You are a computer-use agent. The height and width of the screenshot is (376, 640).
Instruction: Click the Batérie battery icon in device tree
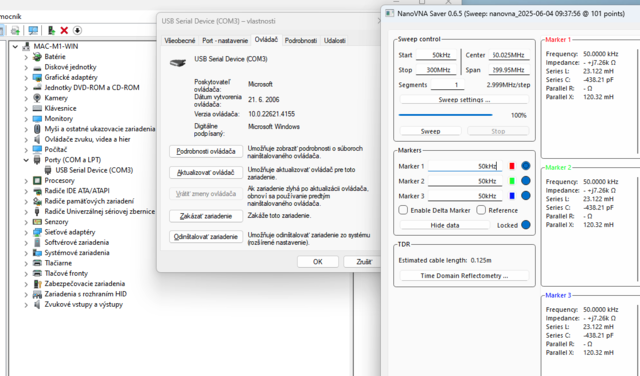[37, 57]
